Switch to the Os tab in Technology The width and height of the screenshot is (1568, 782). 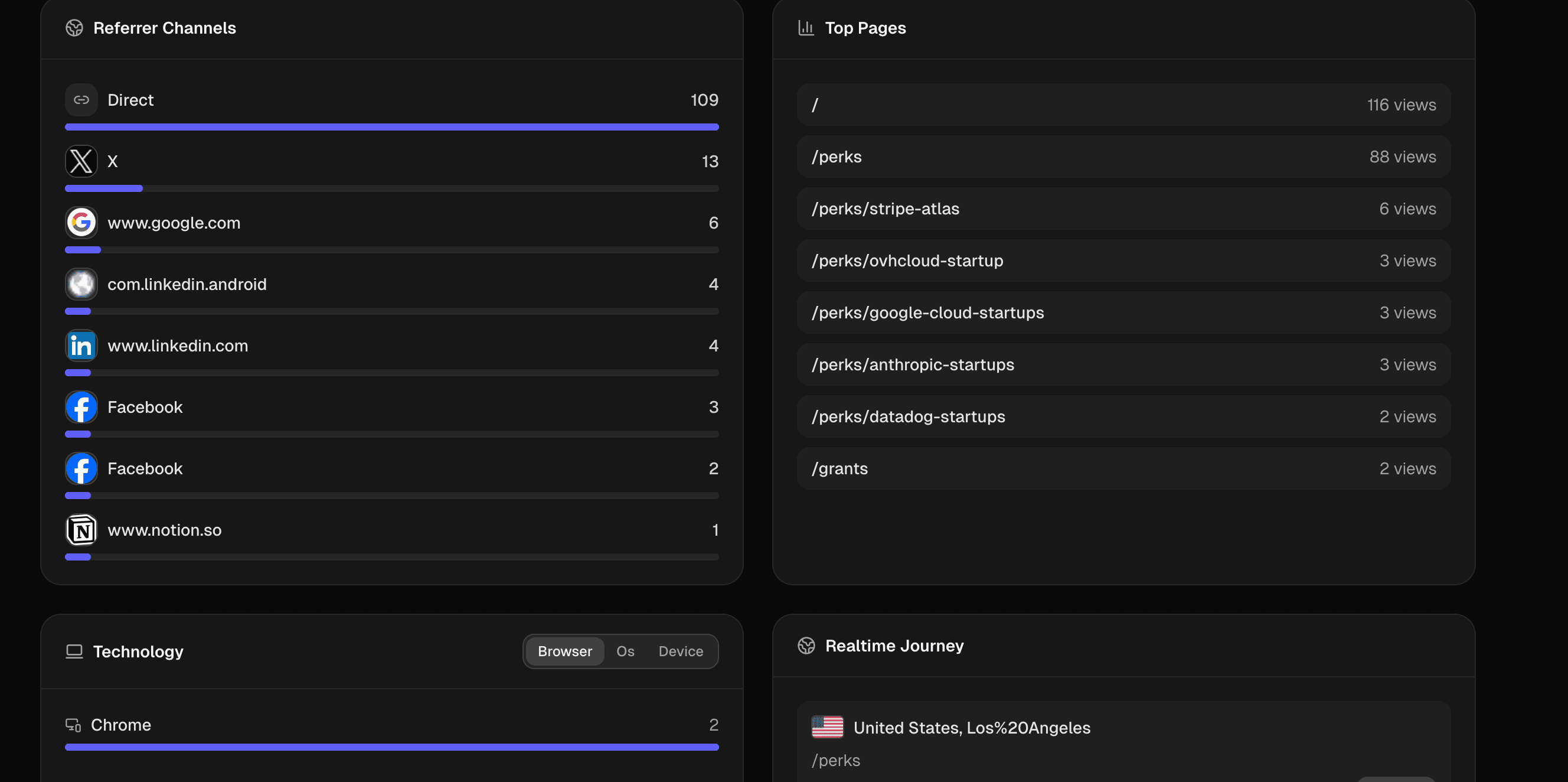(625, 651)
